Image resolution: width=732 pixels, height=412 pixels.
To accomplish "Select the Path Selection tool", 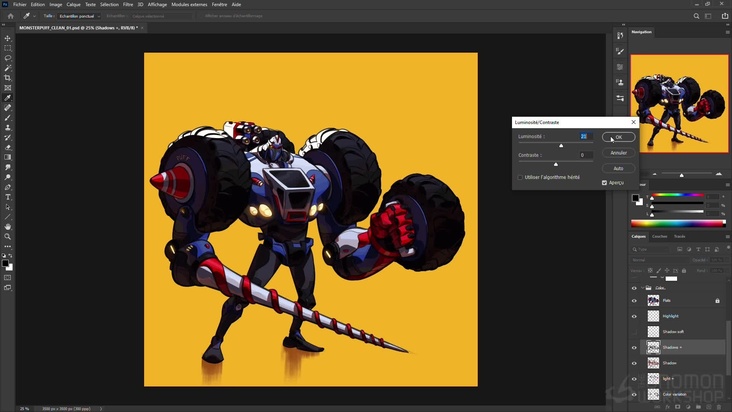I will pyautogui.click(x=7, y=207).
